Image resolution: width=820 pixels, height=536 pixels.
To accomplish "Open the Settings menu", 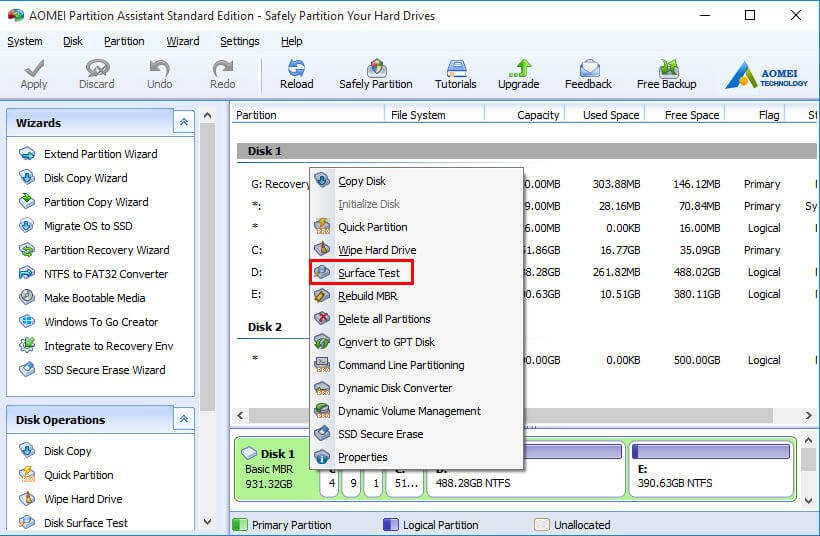I will [240, 41].
